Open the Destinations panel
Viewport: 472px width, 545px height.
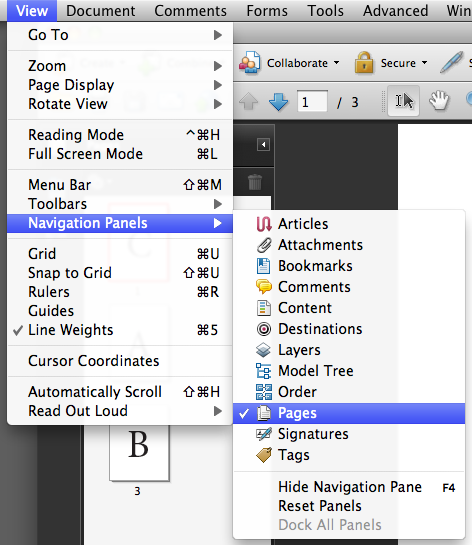(x=349, y=329)
